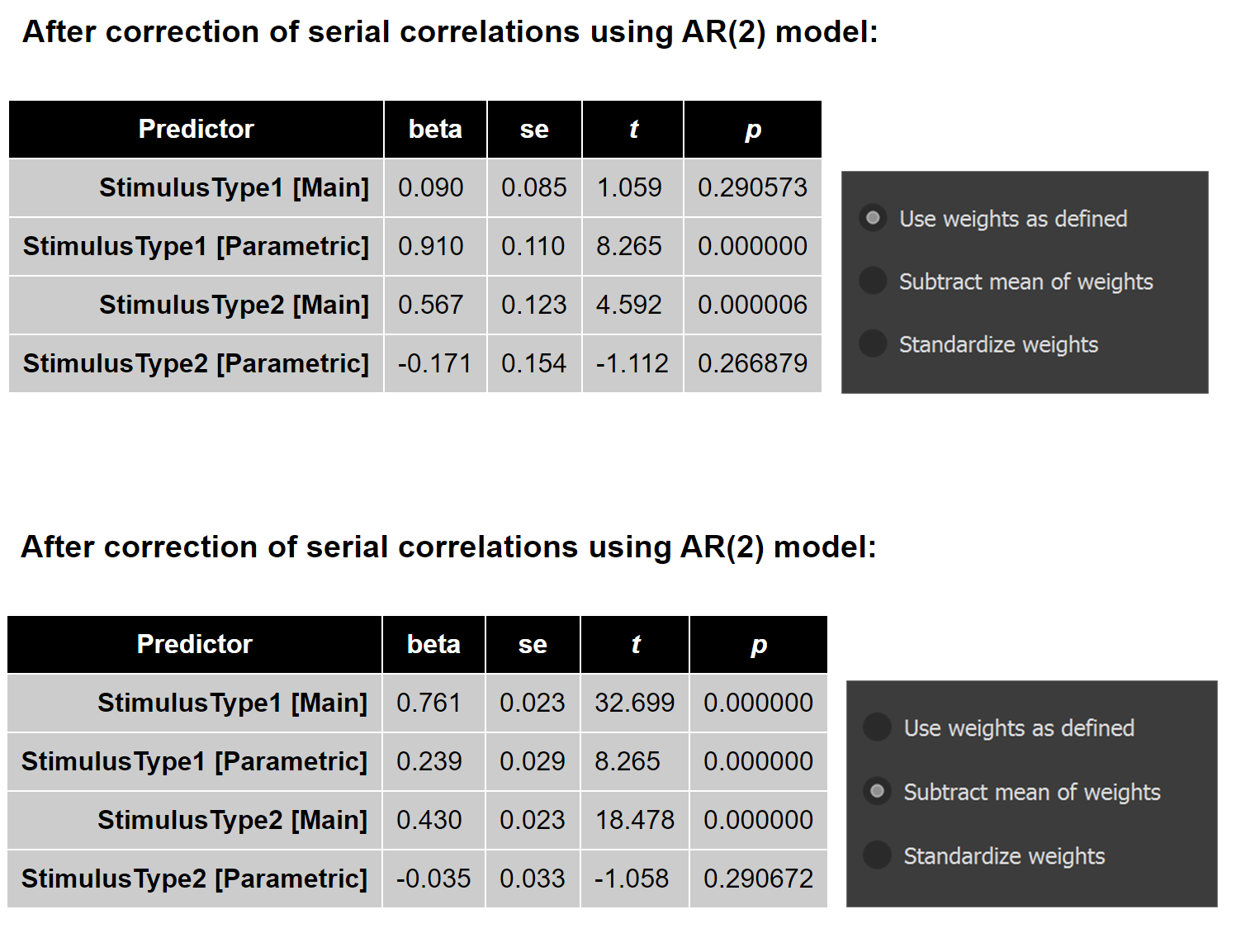Click the "se" column header of the bottom table
The height and width of the screenshot is (952, 1255).
click(x=533, y=644)
